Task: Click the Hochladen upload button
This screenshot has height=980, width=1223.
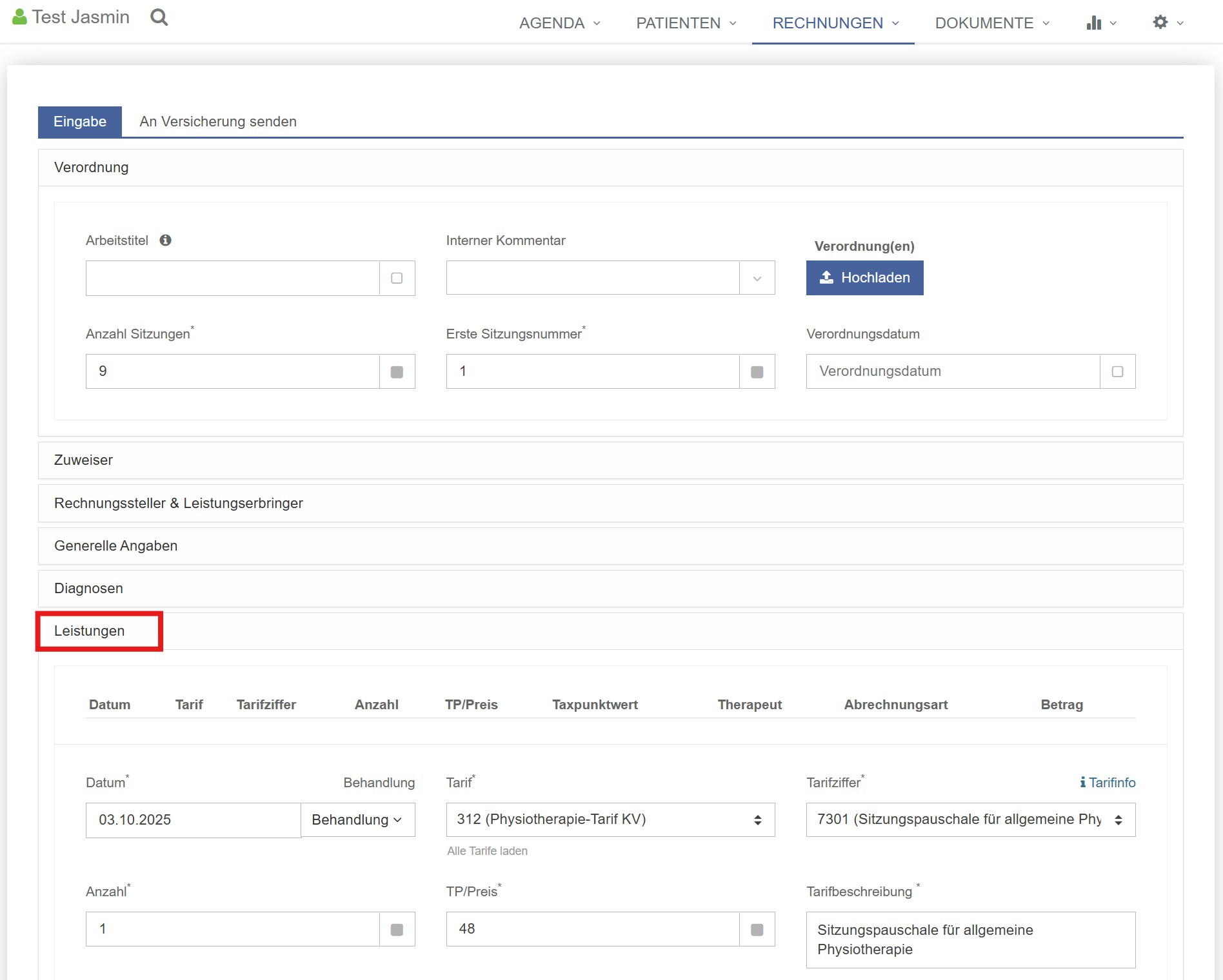Action: [x=864, y=278]
